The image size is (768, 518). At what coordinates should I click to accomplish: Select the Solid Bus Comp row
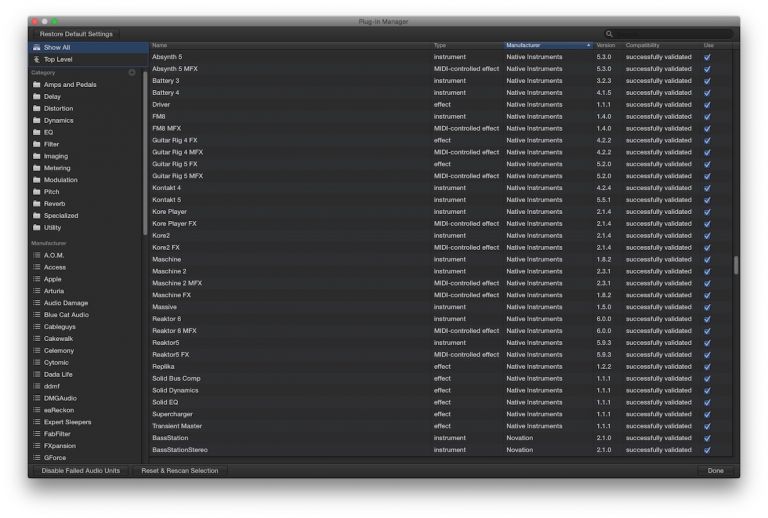click(x=441, y=378)
